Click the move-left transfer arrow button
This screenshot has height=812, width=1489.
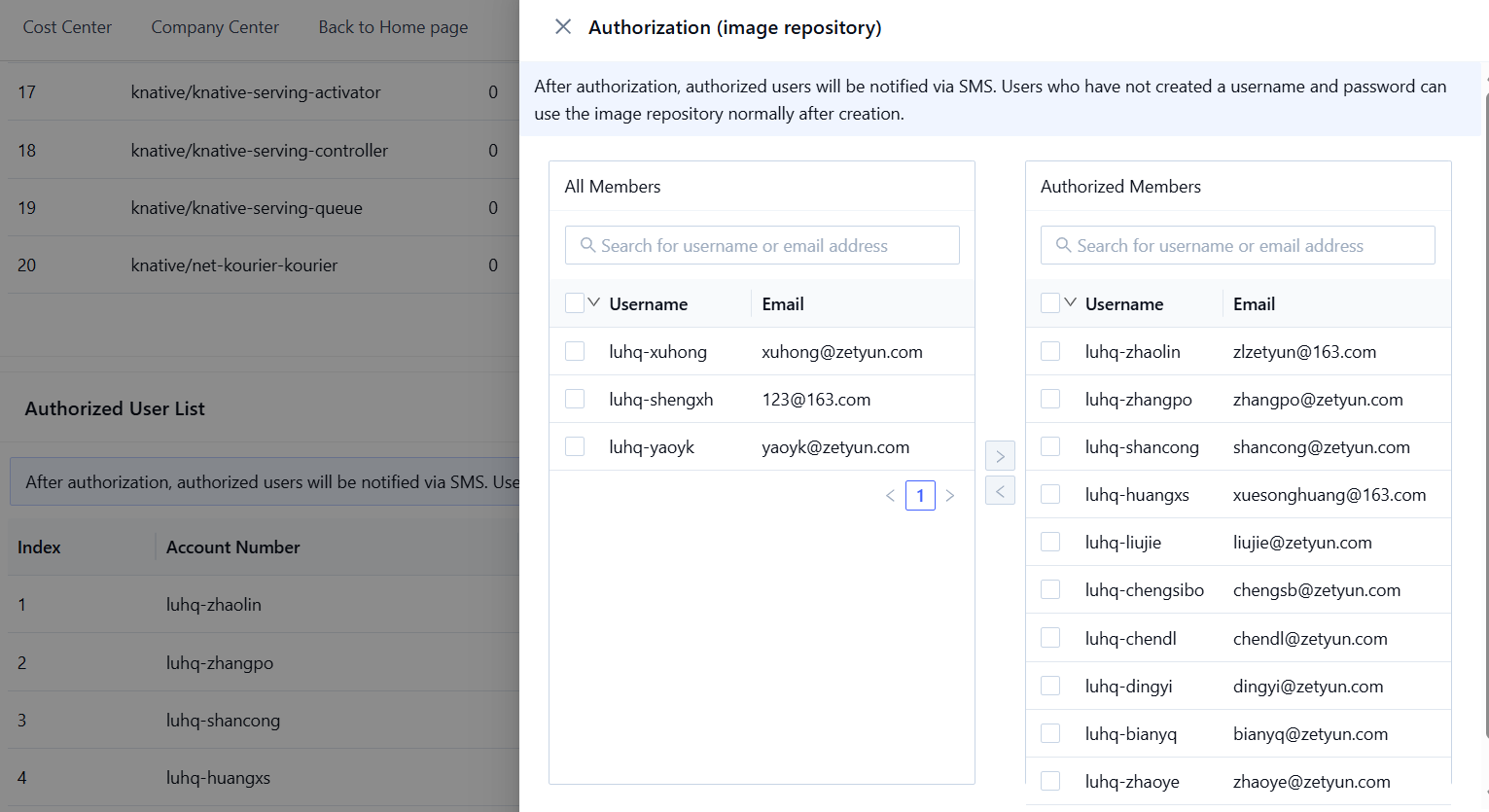(x=1000, y=490)
